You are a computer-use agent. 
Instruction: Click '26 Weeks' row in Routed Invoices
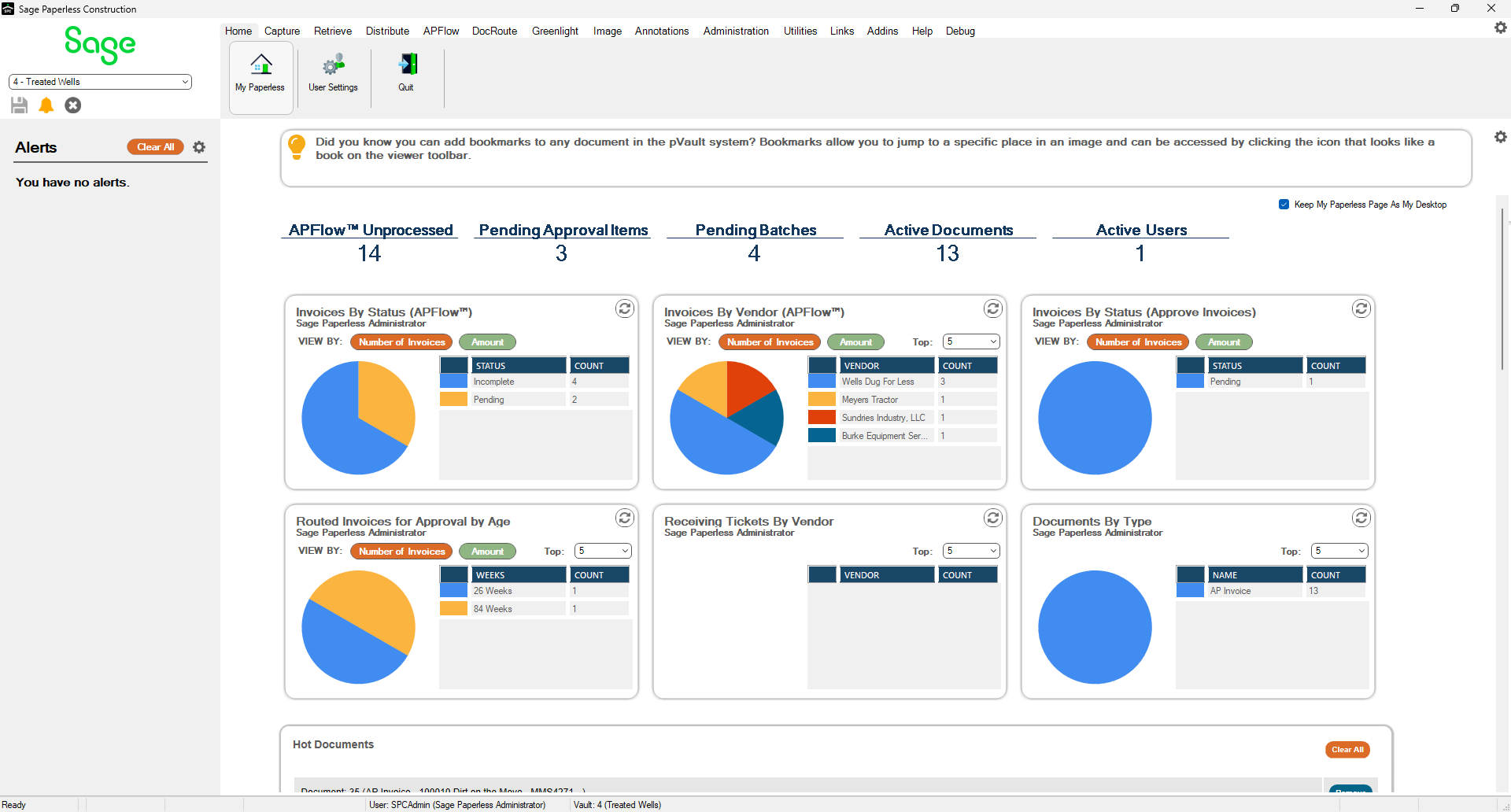534,591
